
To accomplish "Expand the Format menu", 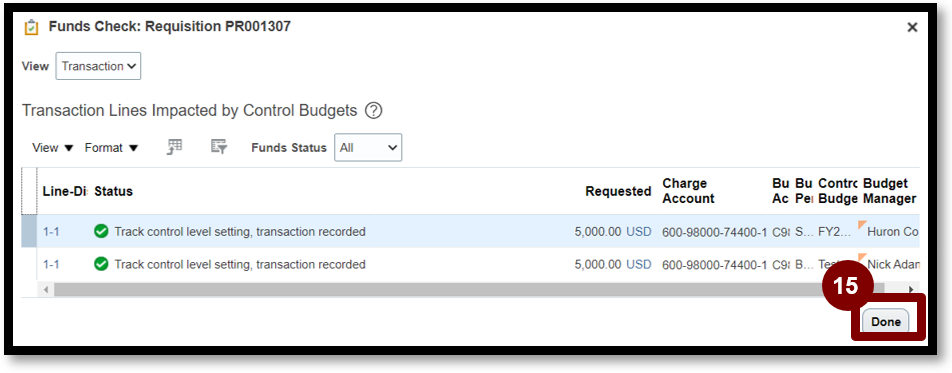I will (112, 148).
